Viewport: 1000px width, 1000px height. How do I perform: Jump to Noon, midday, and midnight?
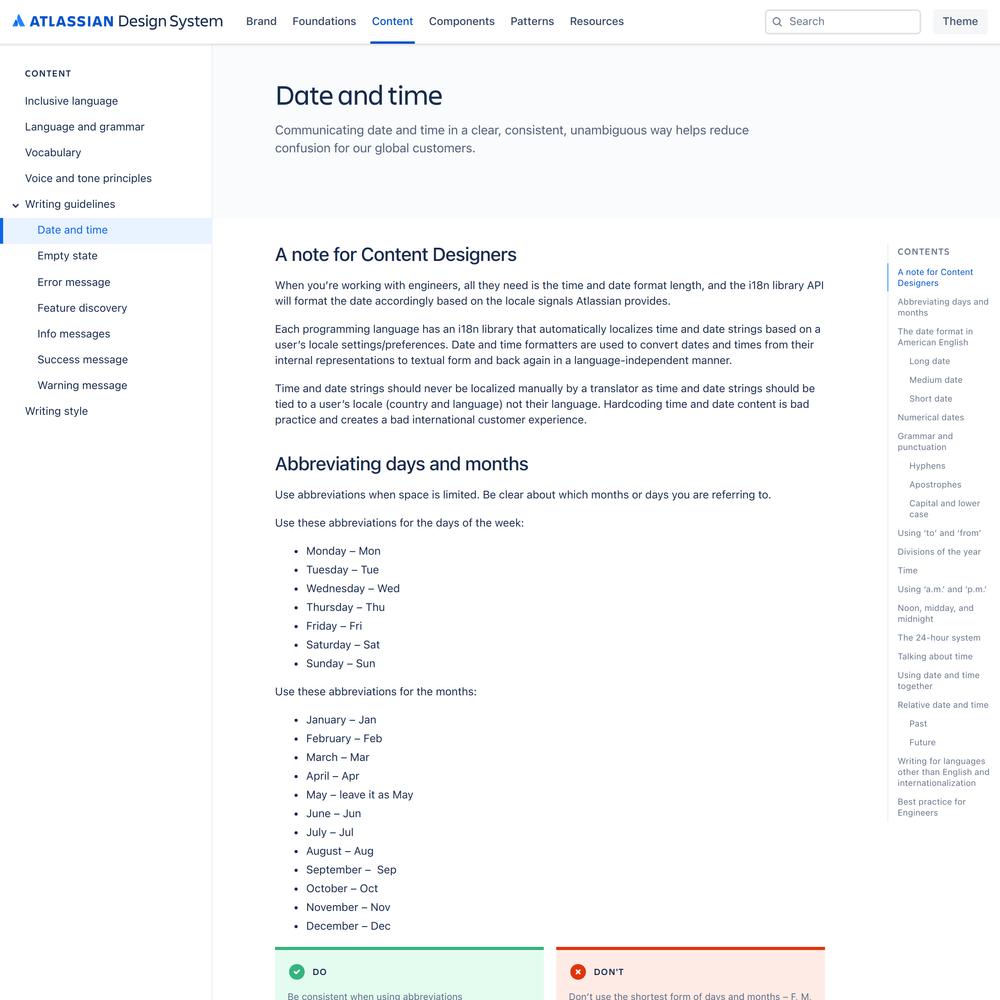pos(935,614)
